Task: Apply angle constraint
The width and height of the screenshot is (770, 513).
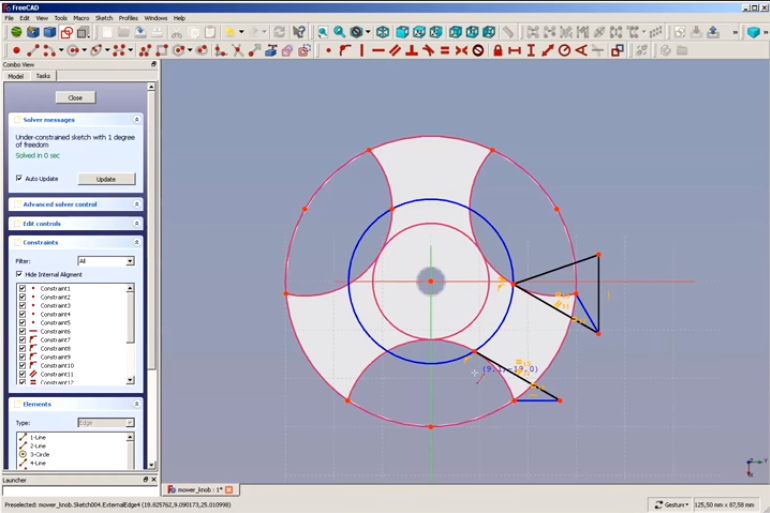Action: click(581, 50)
